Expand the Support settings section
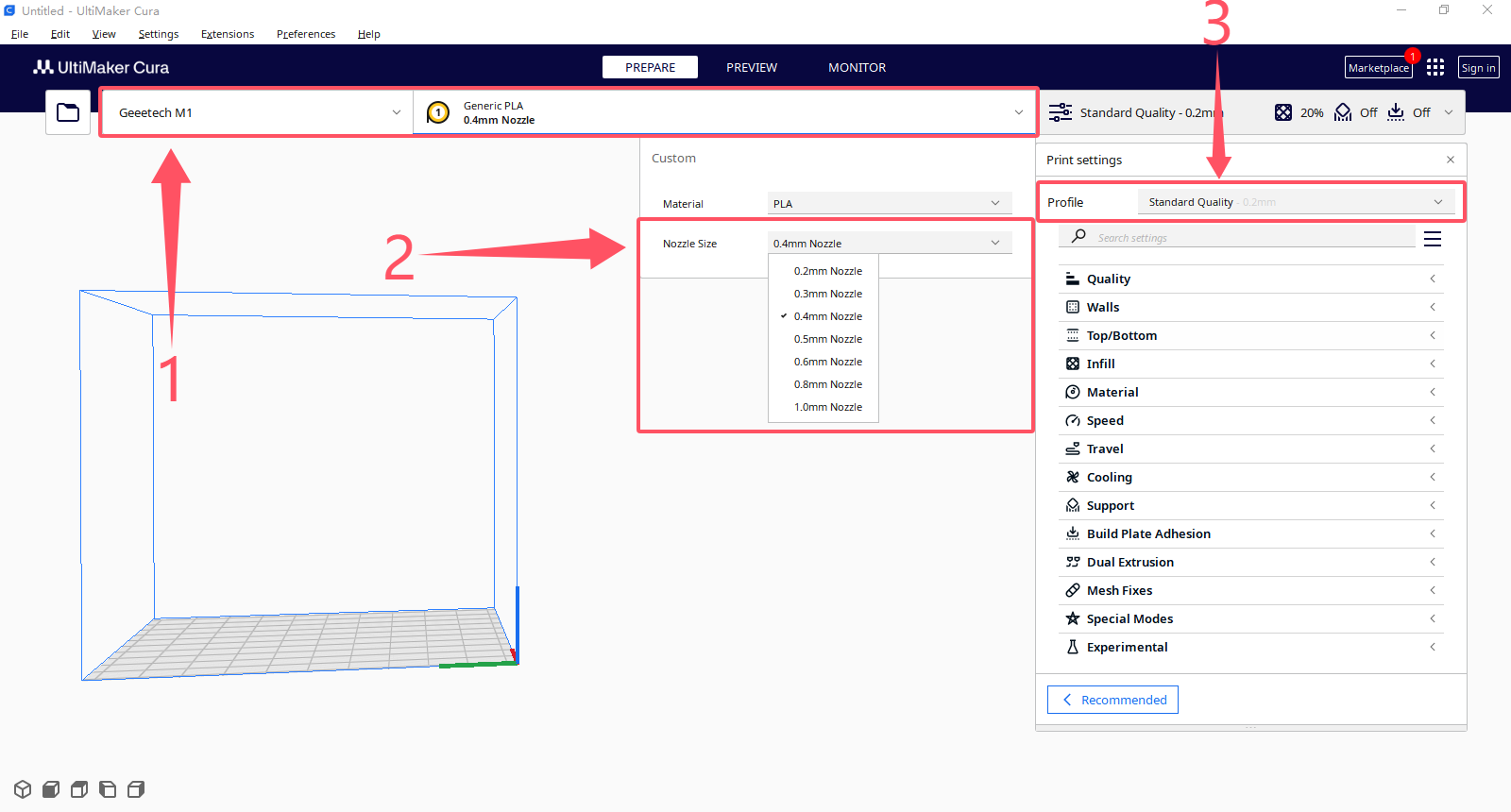The width and height of the screenshot is (1511, 812). 1251,505
